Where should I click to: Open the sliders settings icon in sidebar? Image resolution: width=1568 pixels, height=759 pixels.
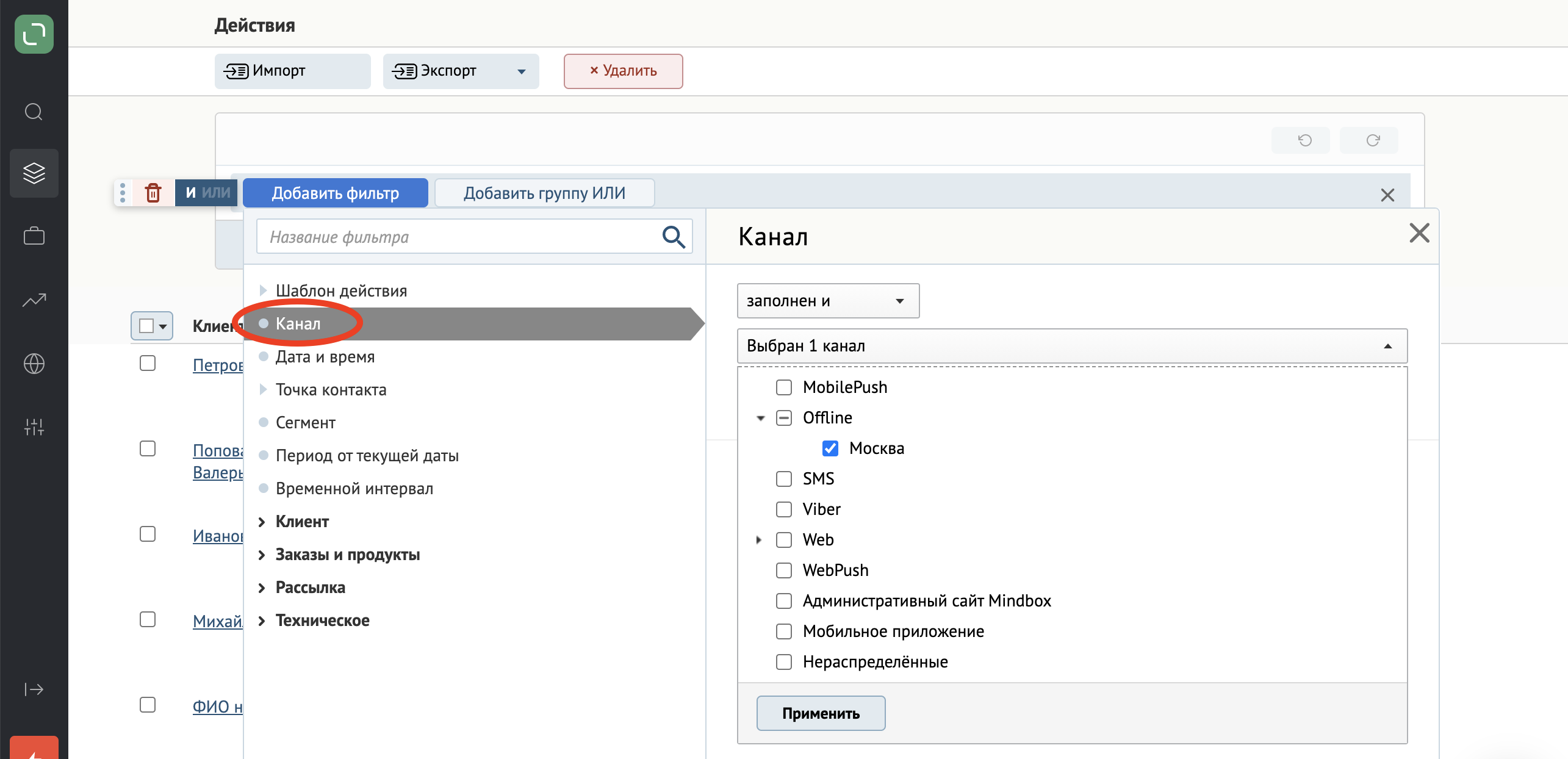pyautogui.click(x=34, y=427)
